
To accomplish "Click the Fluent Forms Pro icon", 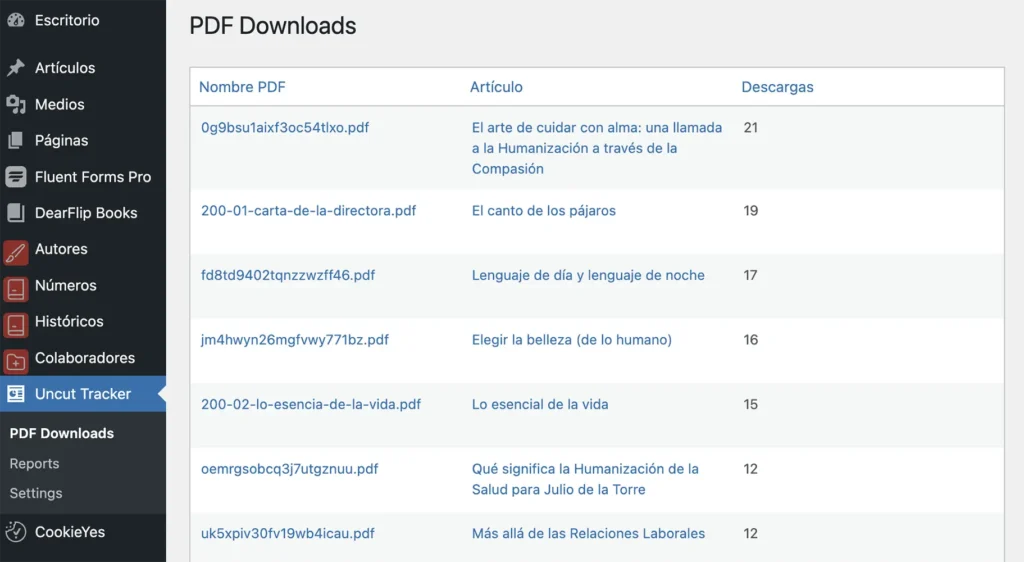I will (x=15, y=177).
